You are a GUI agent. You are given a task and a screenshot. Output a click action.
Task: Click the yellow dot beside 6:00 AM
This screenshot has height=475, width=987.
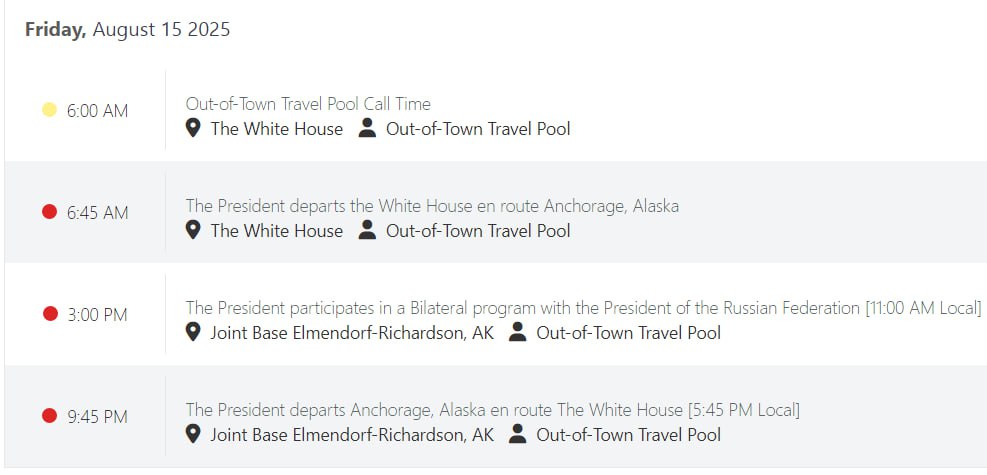point(49,110)
